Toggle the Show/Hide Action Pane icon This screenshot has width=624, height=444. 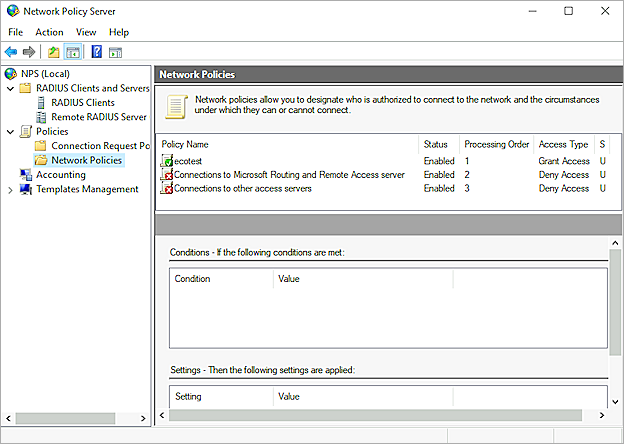(115, 52)
